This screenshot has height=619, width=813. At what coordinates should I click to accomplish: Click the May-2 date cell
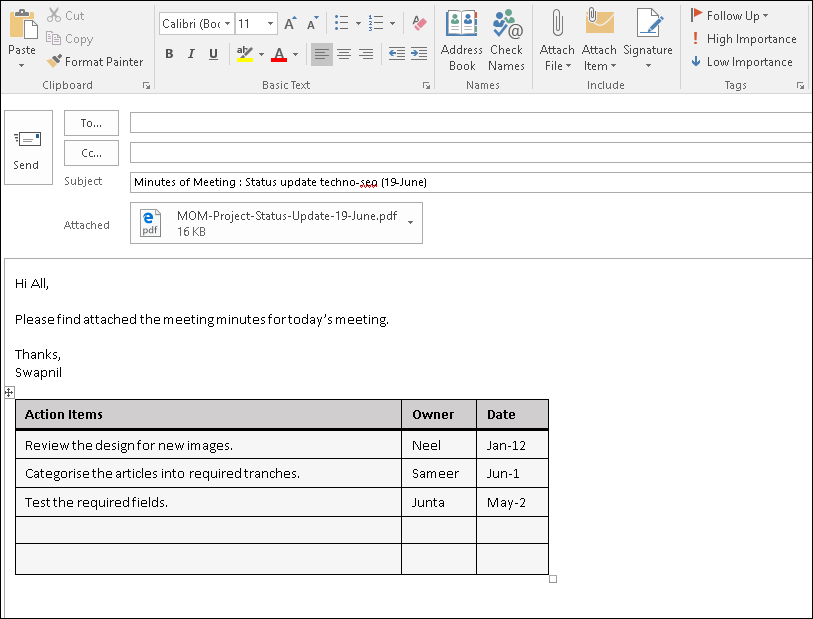(512, 502)
